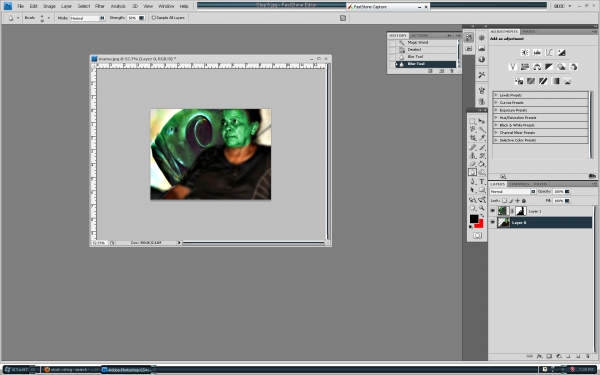
Task: Select the Move tool
Action: click(x=482, y=121)
